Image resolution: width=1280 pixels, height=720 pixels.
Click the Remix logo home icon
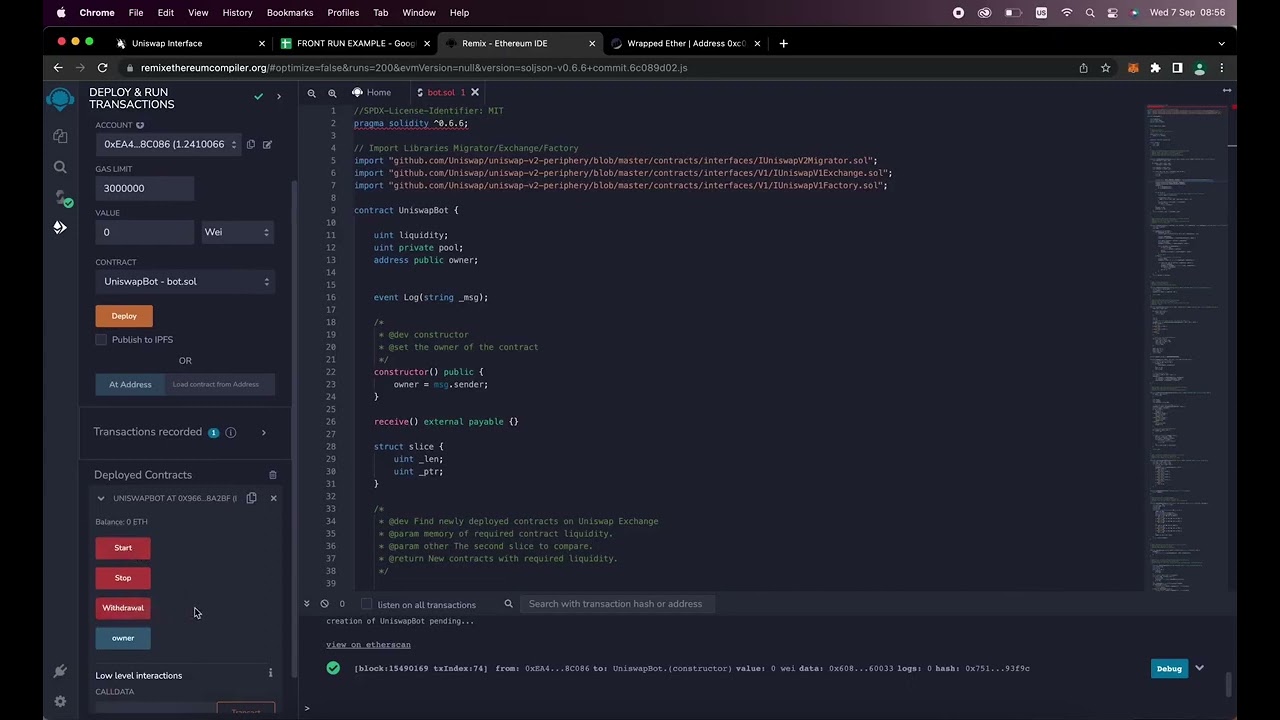pyautogui.click(x=60, y=99)
